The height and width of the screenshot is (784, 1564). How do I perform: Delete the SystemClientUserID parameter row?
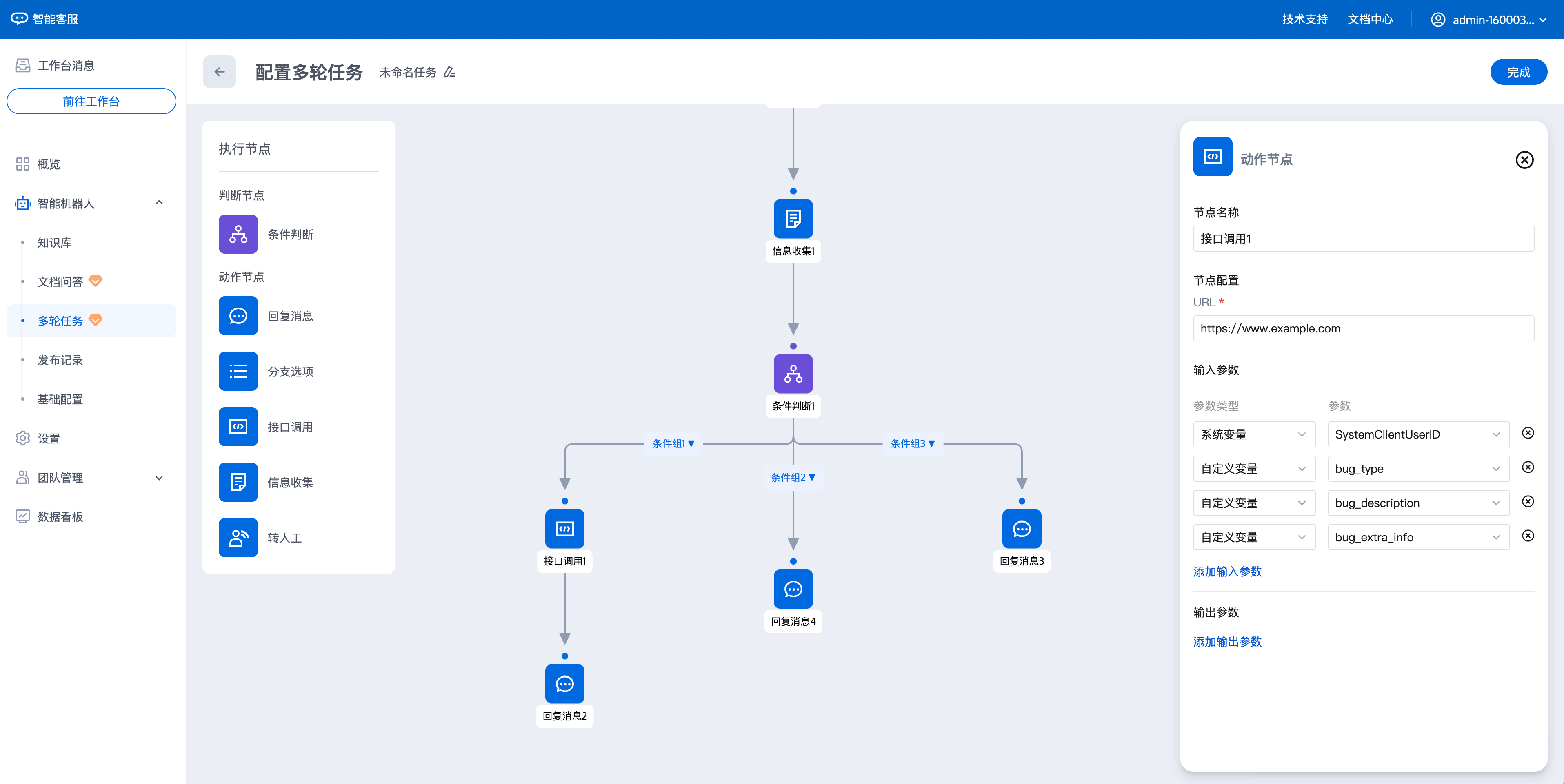(x=1528, y=433)
